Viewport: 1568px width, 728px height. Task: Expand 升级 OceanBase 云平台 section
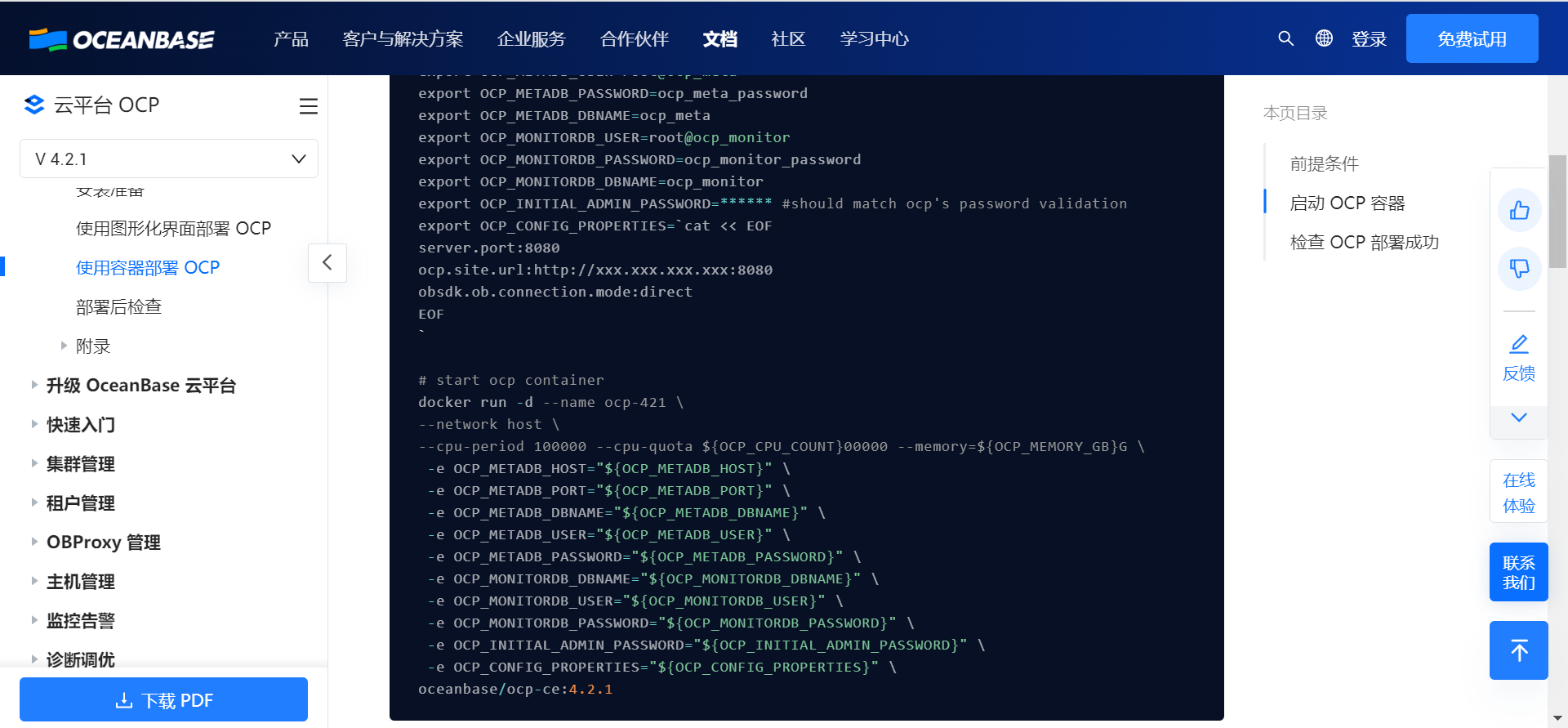pyautogui.click(x=34, y=385)
